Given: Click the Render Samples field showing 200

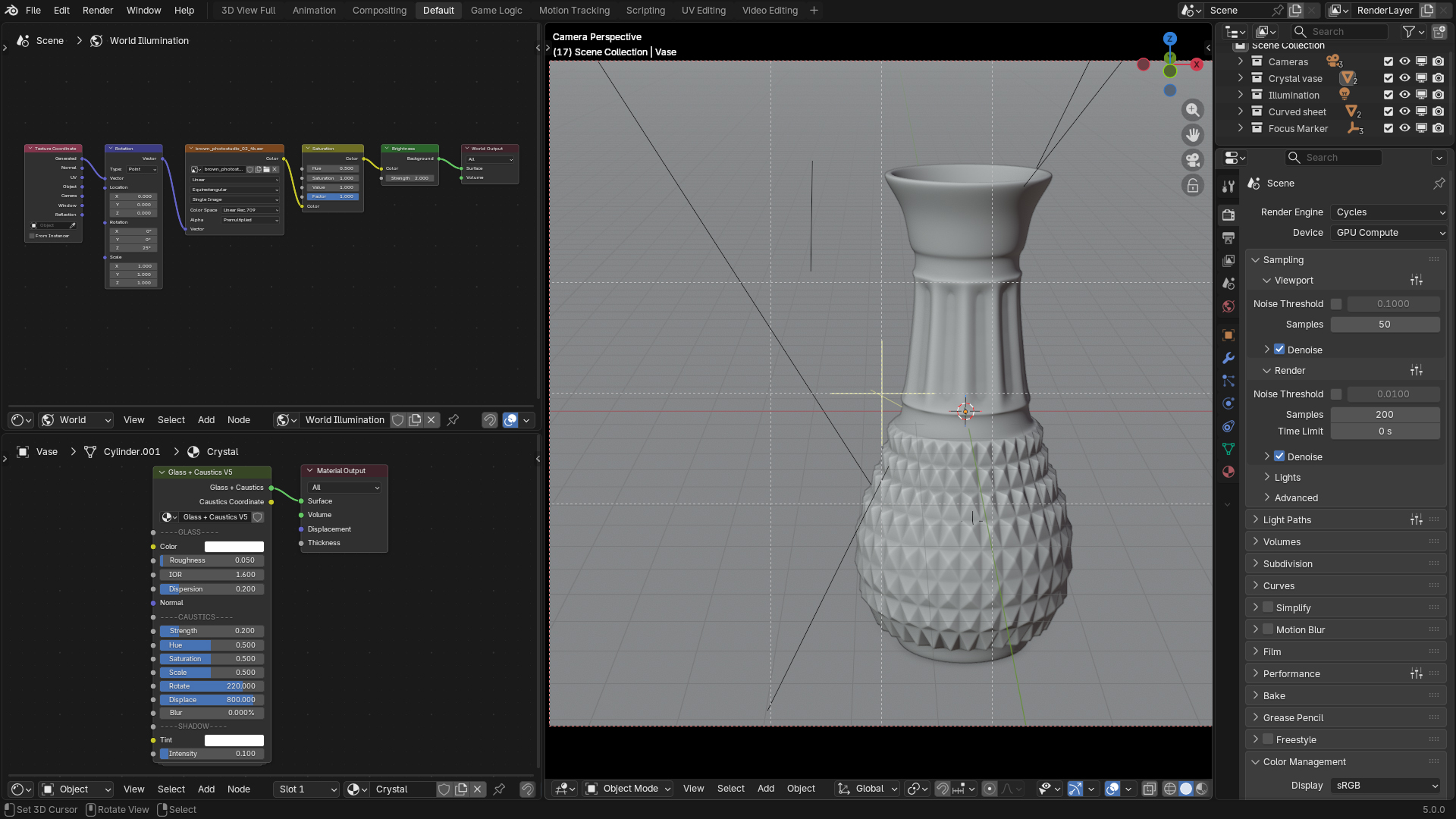Looking at the screenshot, I should point(1384,415).
